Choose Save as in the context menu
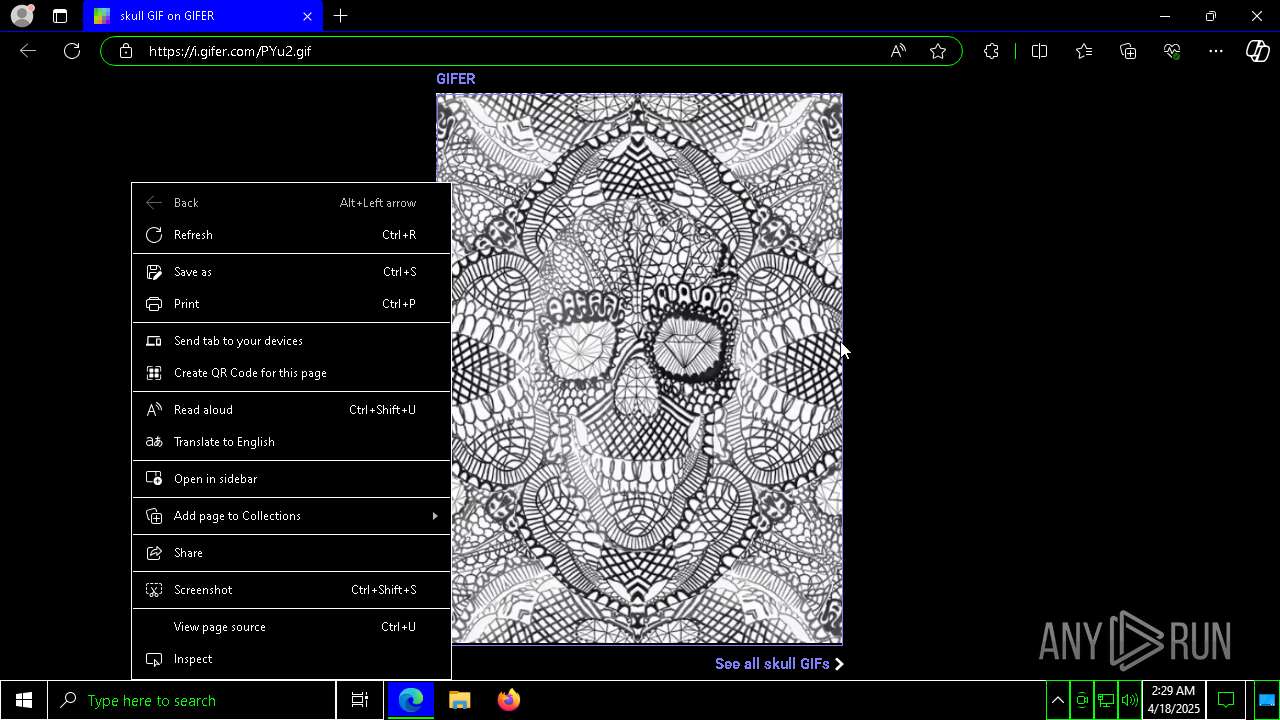The image size is (1280, 720). [x=291, y=272]
